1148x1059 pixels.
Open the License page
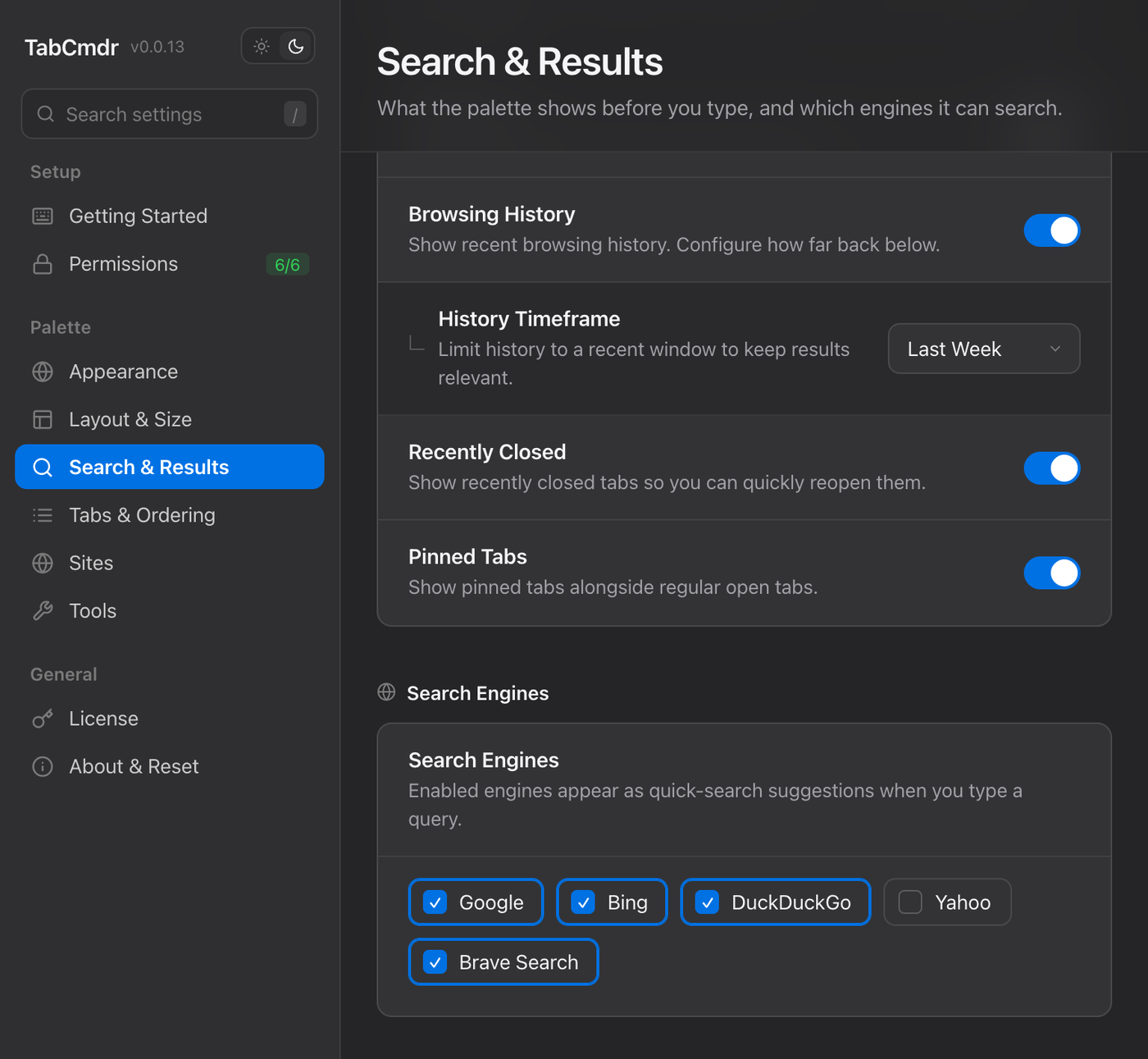coord(170,719)
